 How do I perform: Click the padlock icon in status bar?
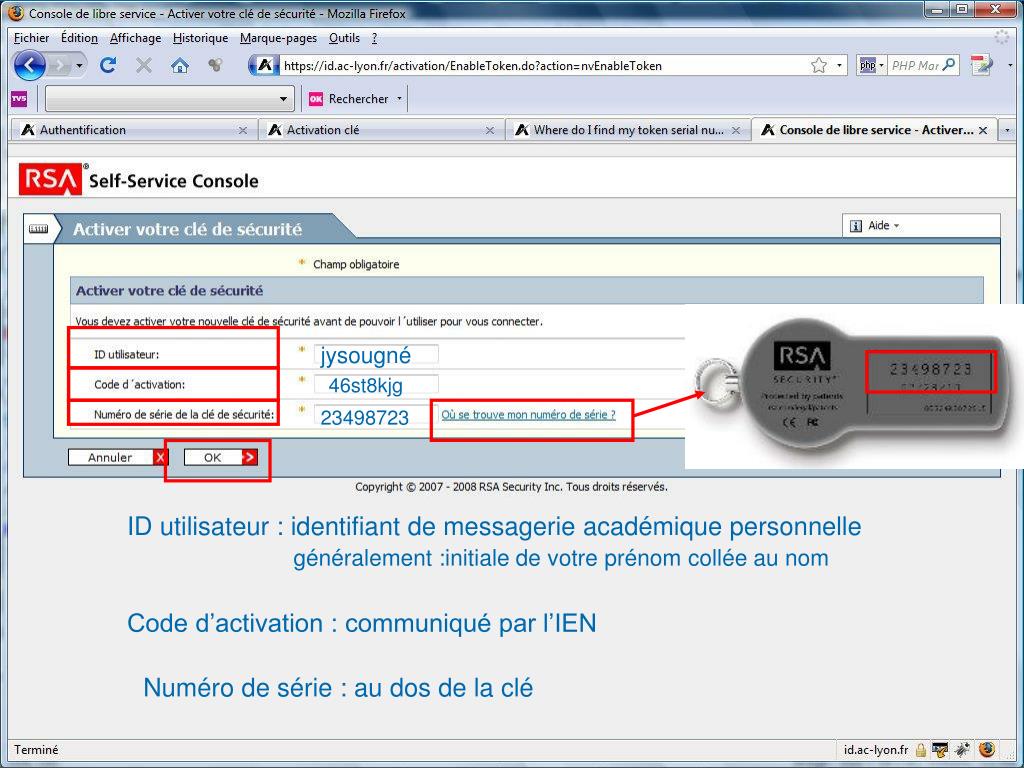click(x=921, y=750)
